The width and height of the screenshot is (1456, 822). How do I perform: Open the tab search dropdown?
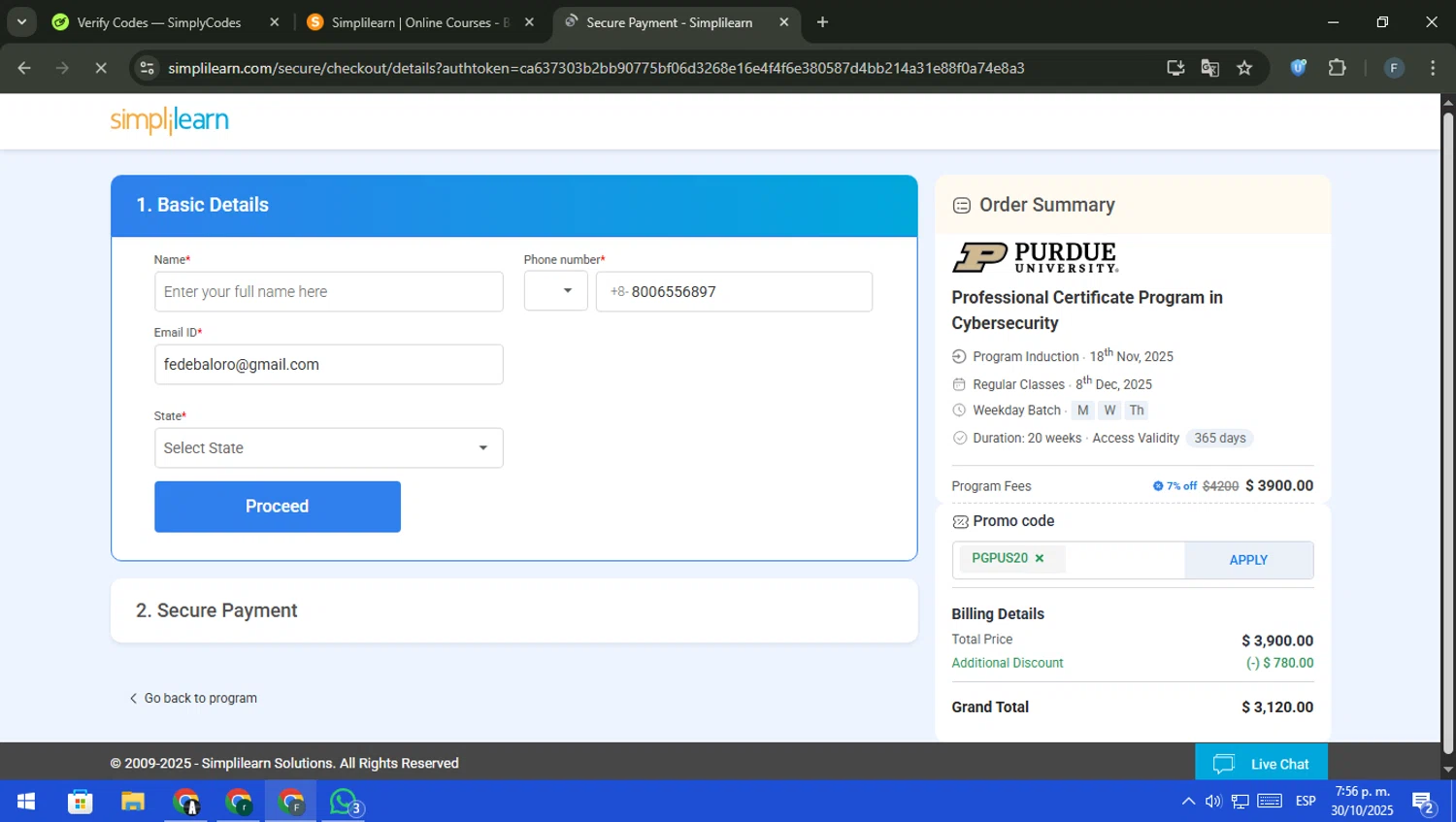21,22
